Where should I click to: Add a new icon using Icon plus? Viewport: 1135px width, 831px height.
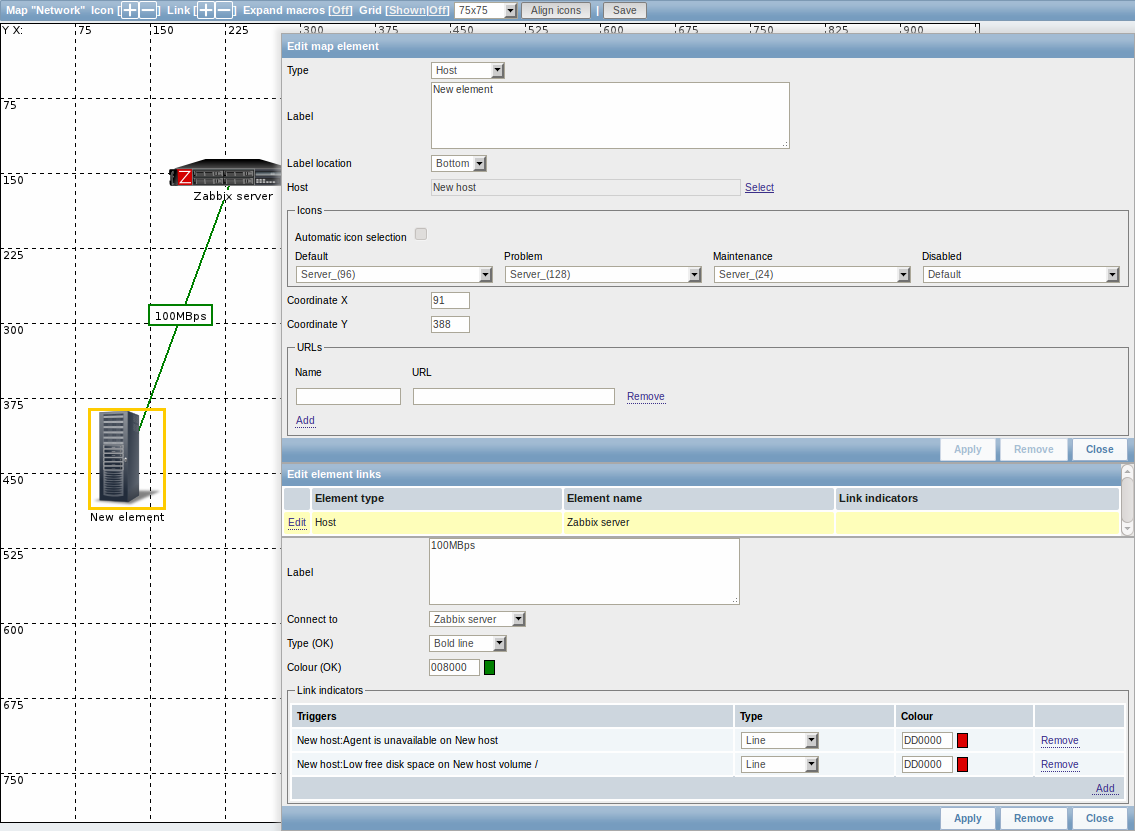click(130, 10)
